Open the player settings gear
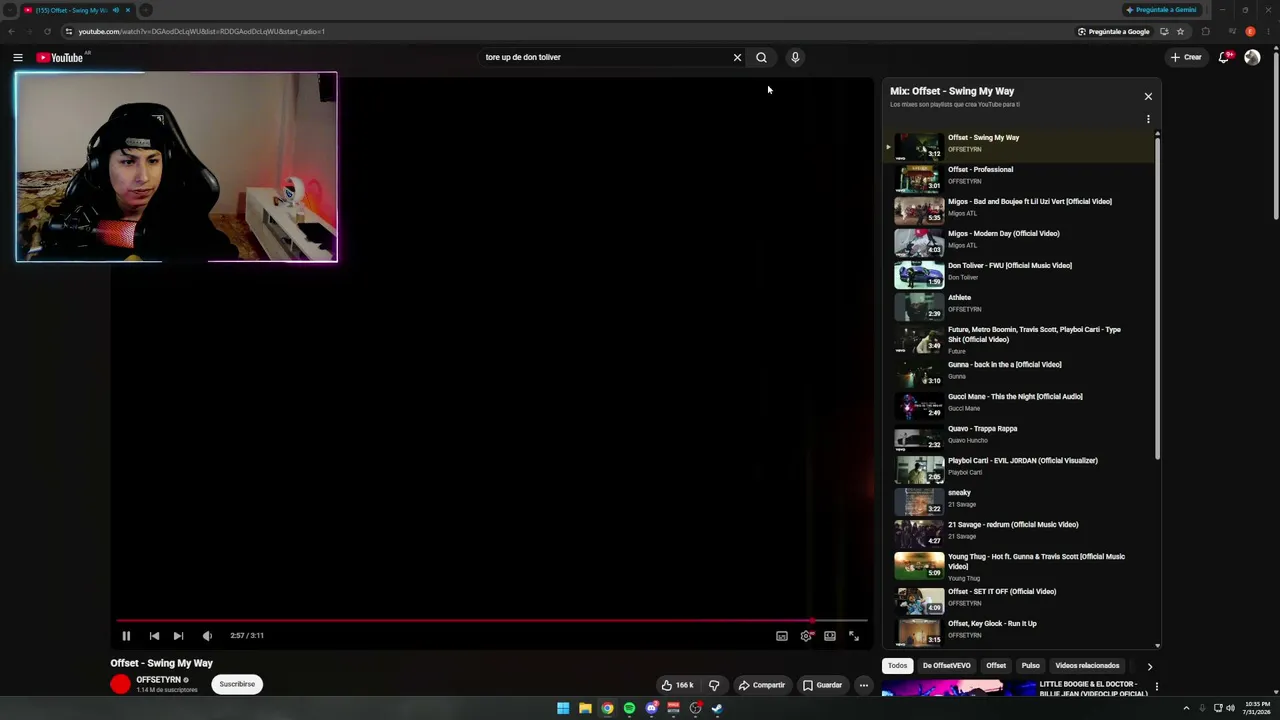Viewport: 1280px width, 720px height. pos(806,636)
